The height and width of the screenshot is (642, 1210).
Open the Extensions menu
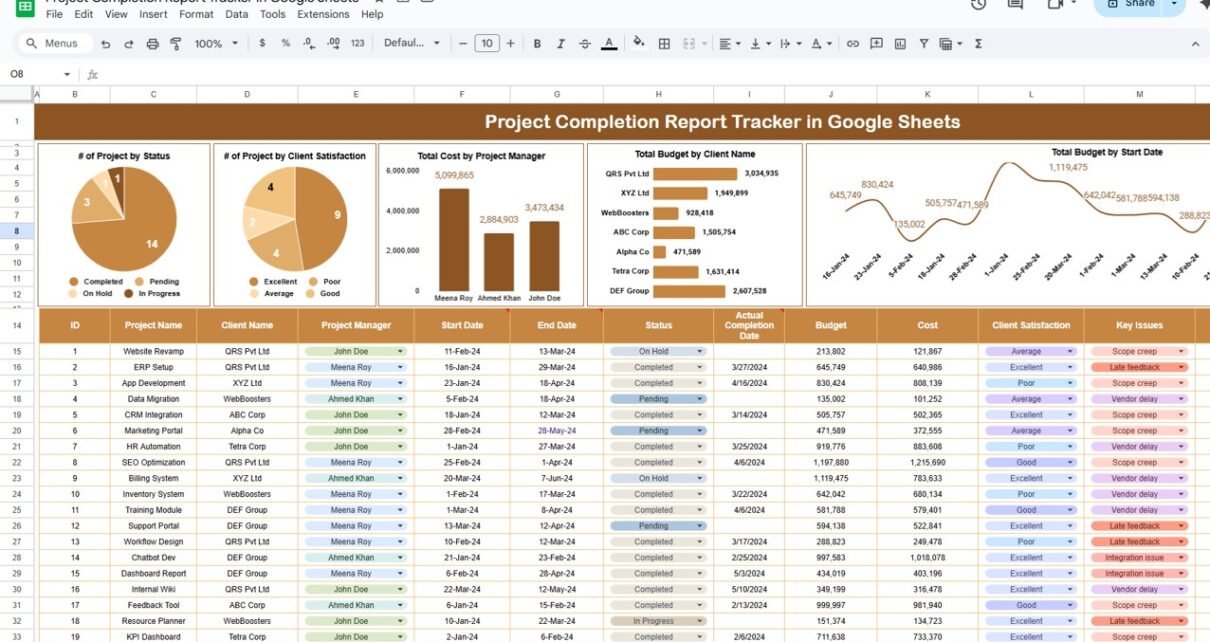click(x=323, y=15)
